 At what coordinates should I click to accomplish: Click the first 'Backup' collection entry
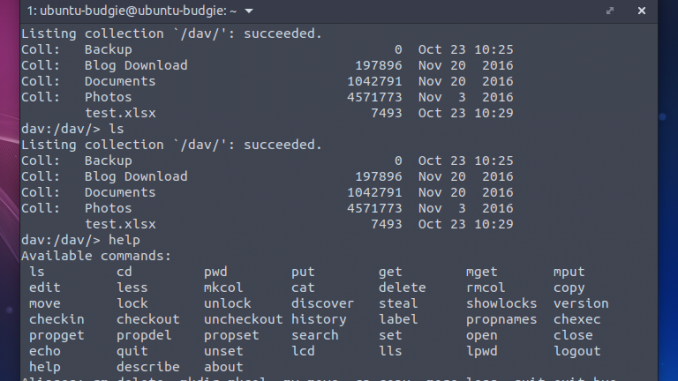pyautogui.click(x=108, y=50)
